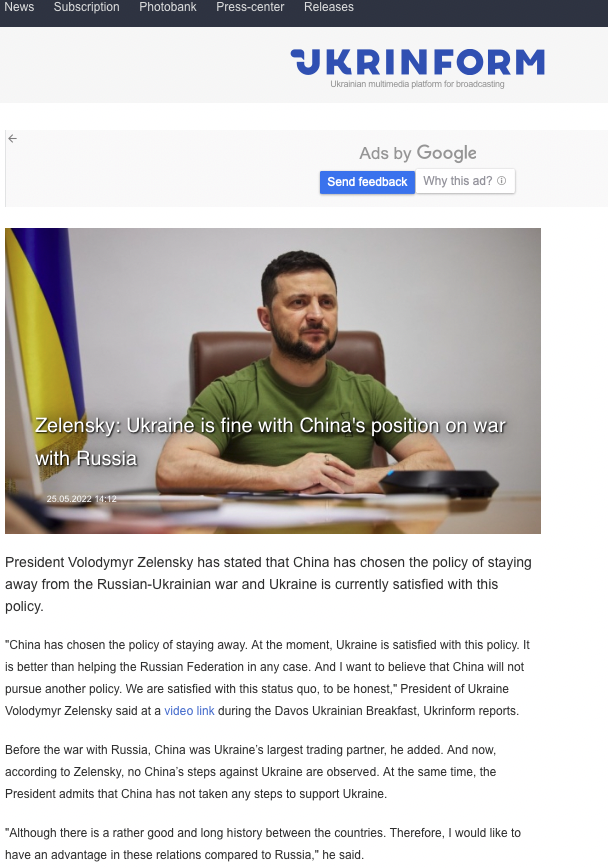Image resolution: width=608 pixels, height=868 pixels.
Task: Click the Ads by Google label
Action: (418, 153)
